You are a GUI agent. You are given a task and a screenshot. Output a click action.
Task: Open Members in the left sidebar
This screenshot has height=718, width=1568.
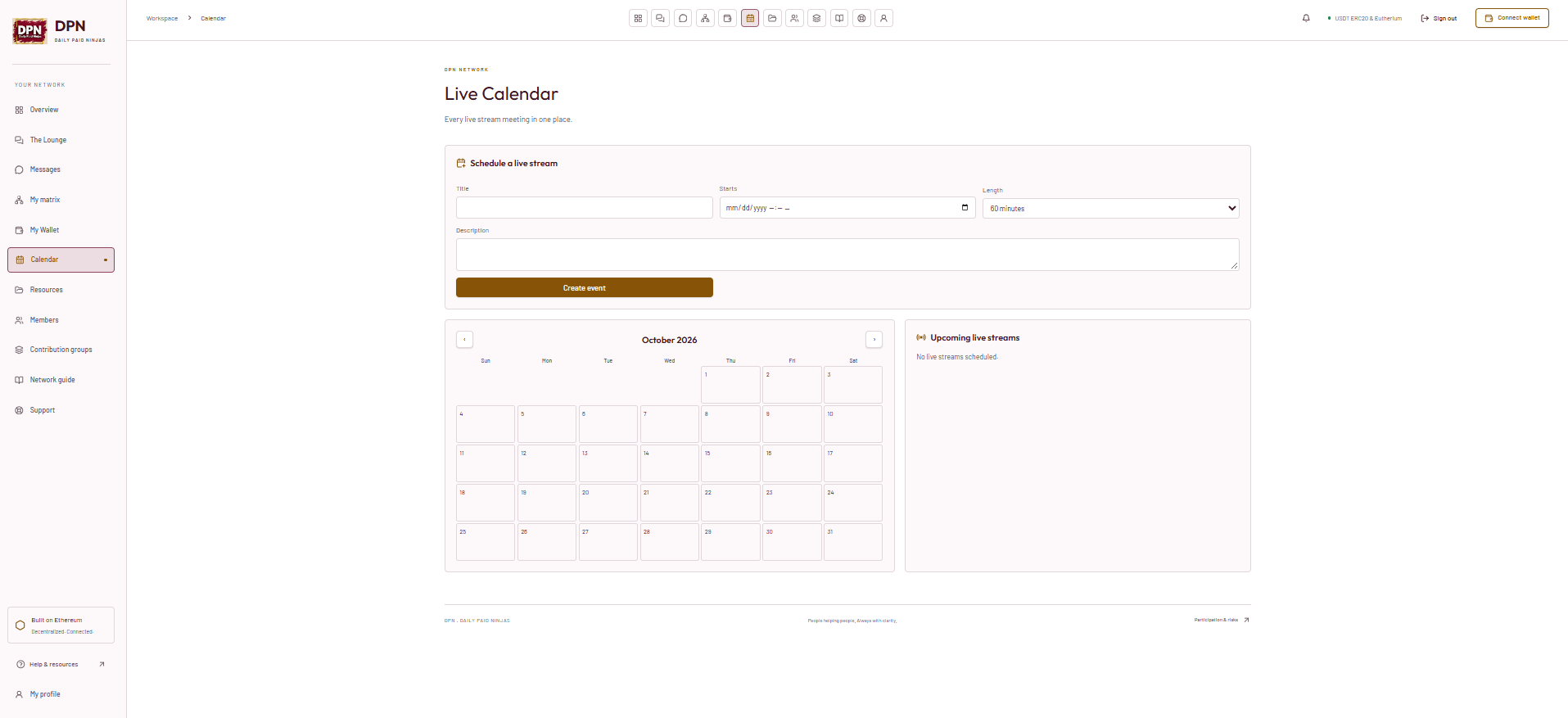[x=61, y=320]
